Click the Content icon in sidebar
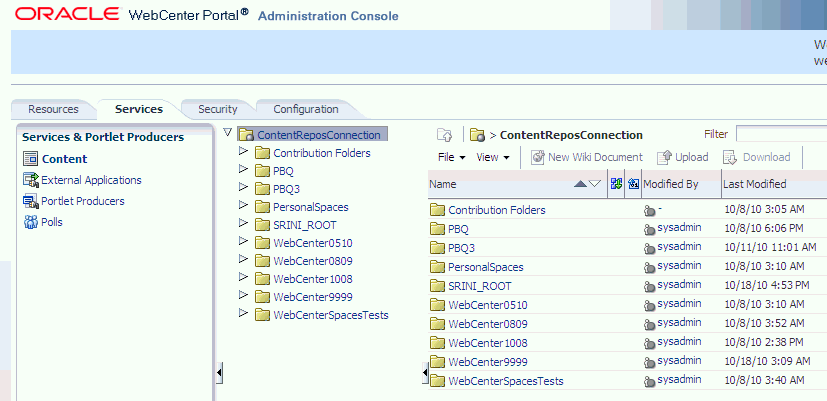 (30, 159)
